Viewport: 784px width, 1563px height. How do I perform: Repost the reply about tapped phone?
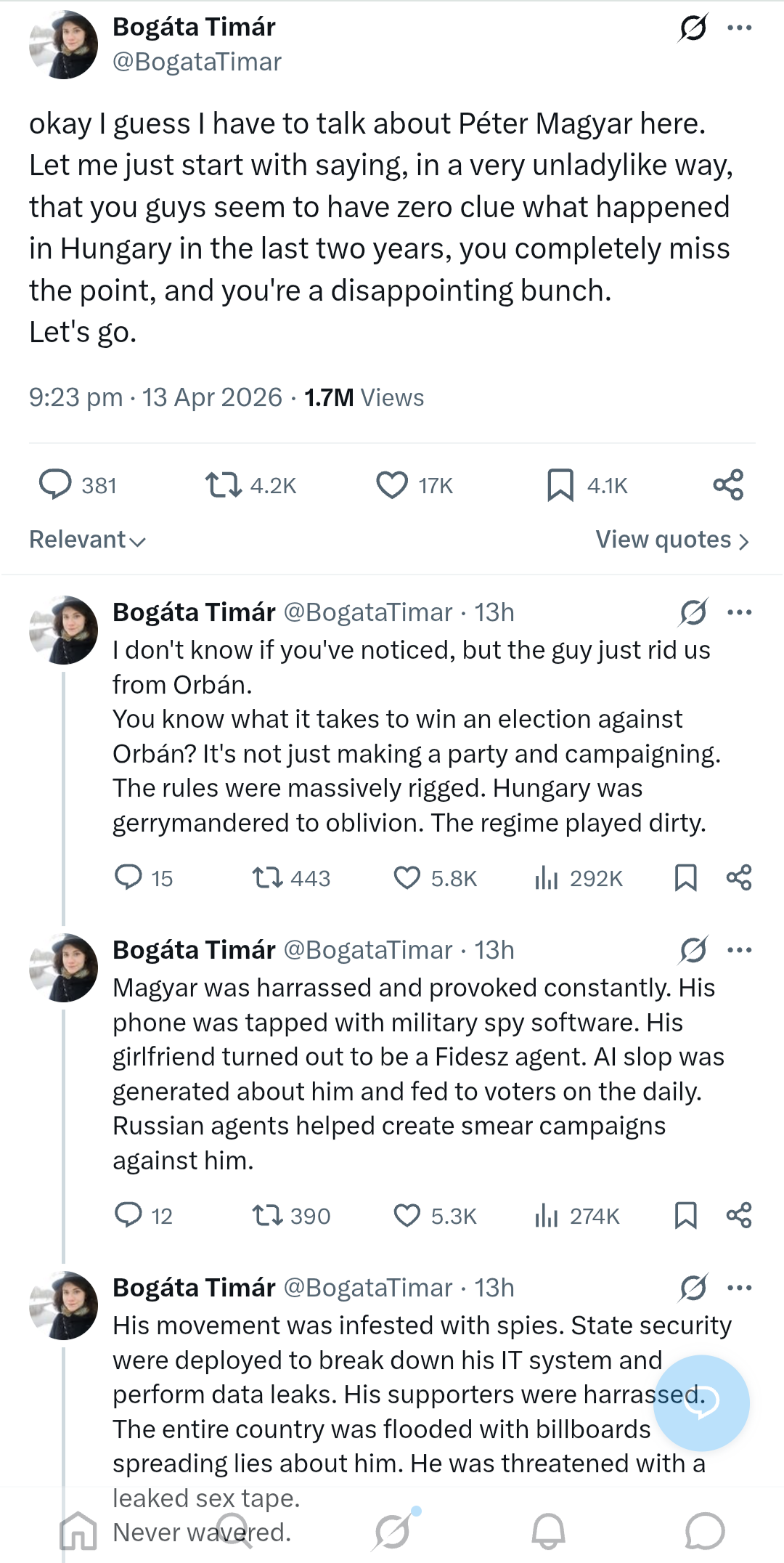click(x=267, y=1216)
